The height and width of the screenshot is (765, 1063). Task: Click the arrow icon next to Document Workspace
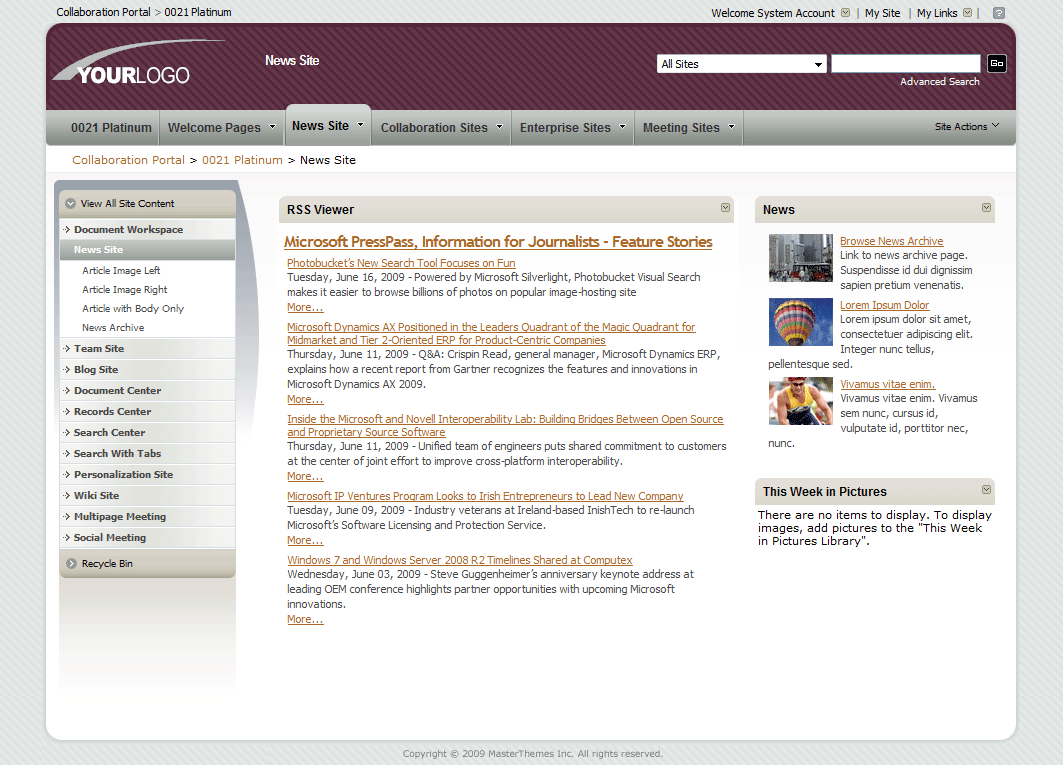click(x=66, y=229)
